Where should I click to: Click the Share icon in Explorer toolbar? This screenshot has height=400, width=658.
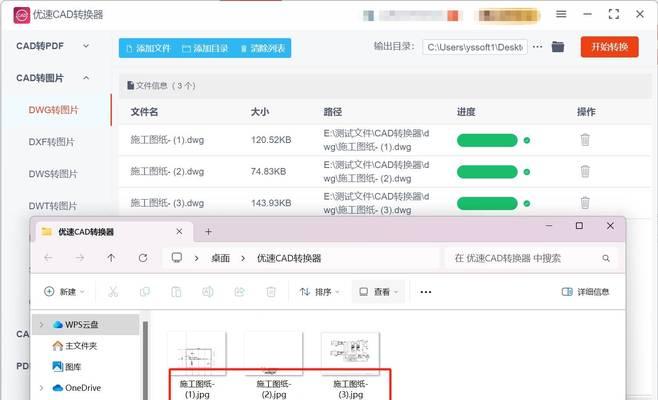240,291
